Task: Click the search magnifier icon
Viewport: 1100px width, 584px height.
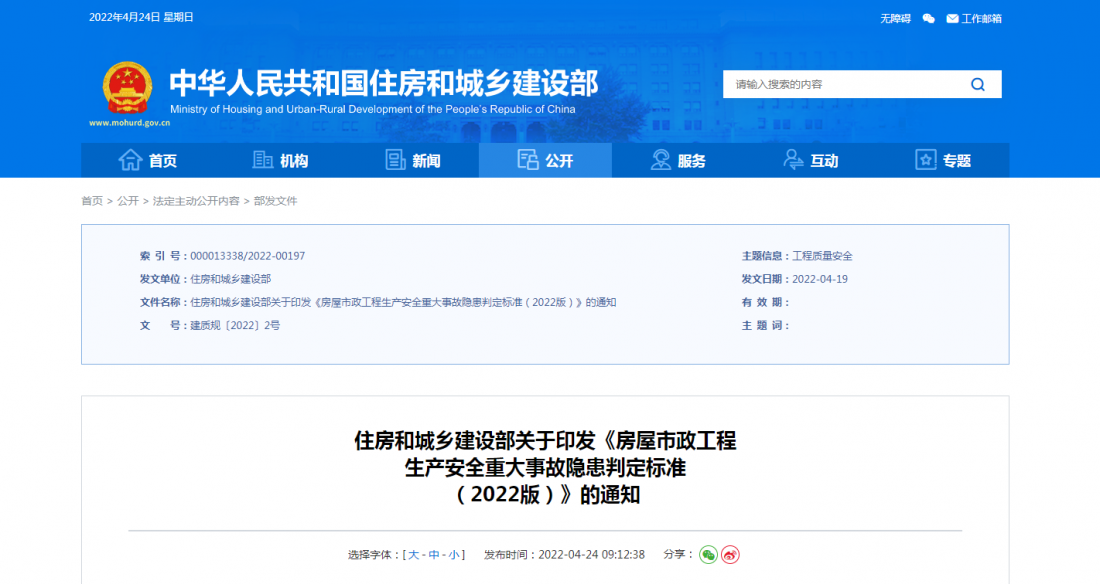Action: 977,84
